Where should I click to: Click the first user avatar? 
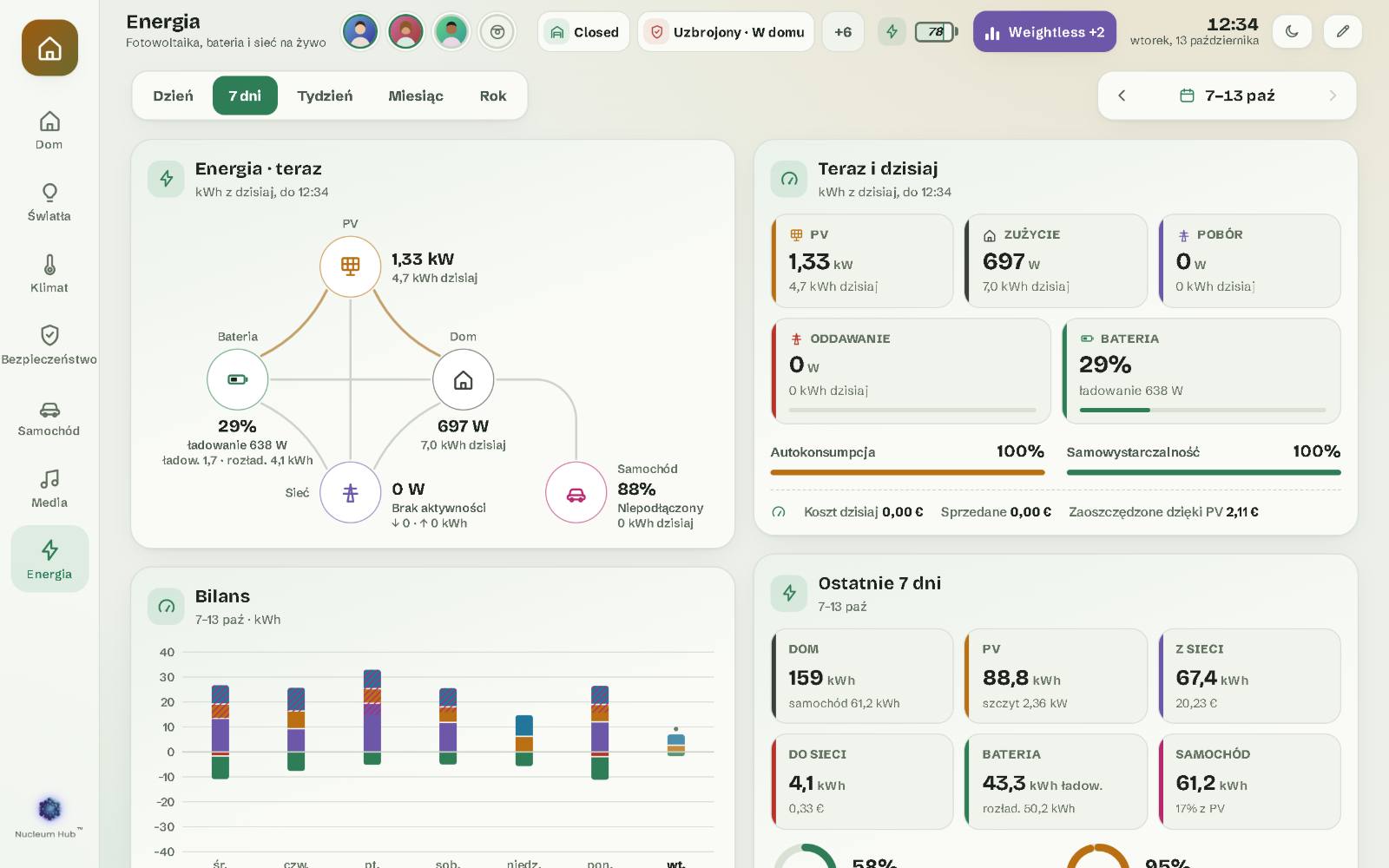[360, 32]
